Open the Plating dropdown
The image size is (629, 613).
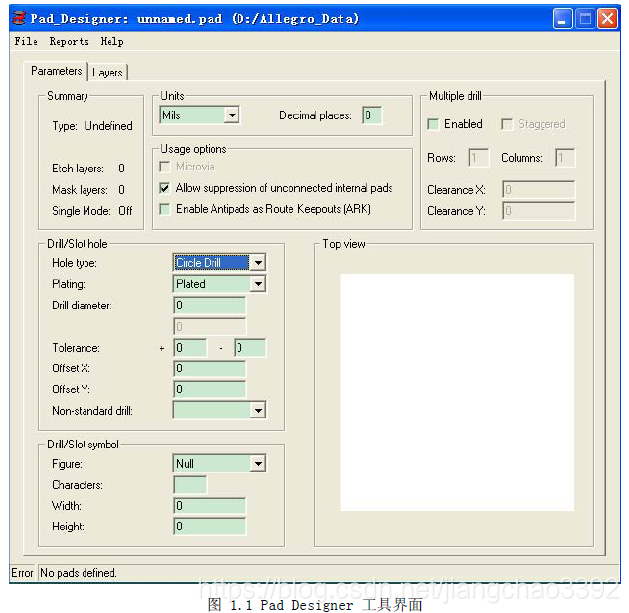click(x=258, y=284)
